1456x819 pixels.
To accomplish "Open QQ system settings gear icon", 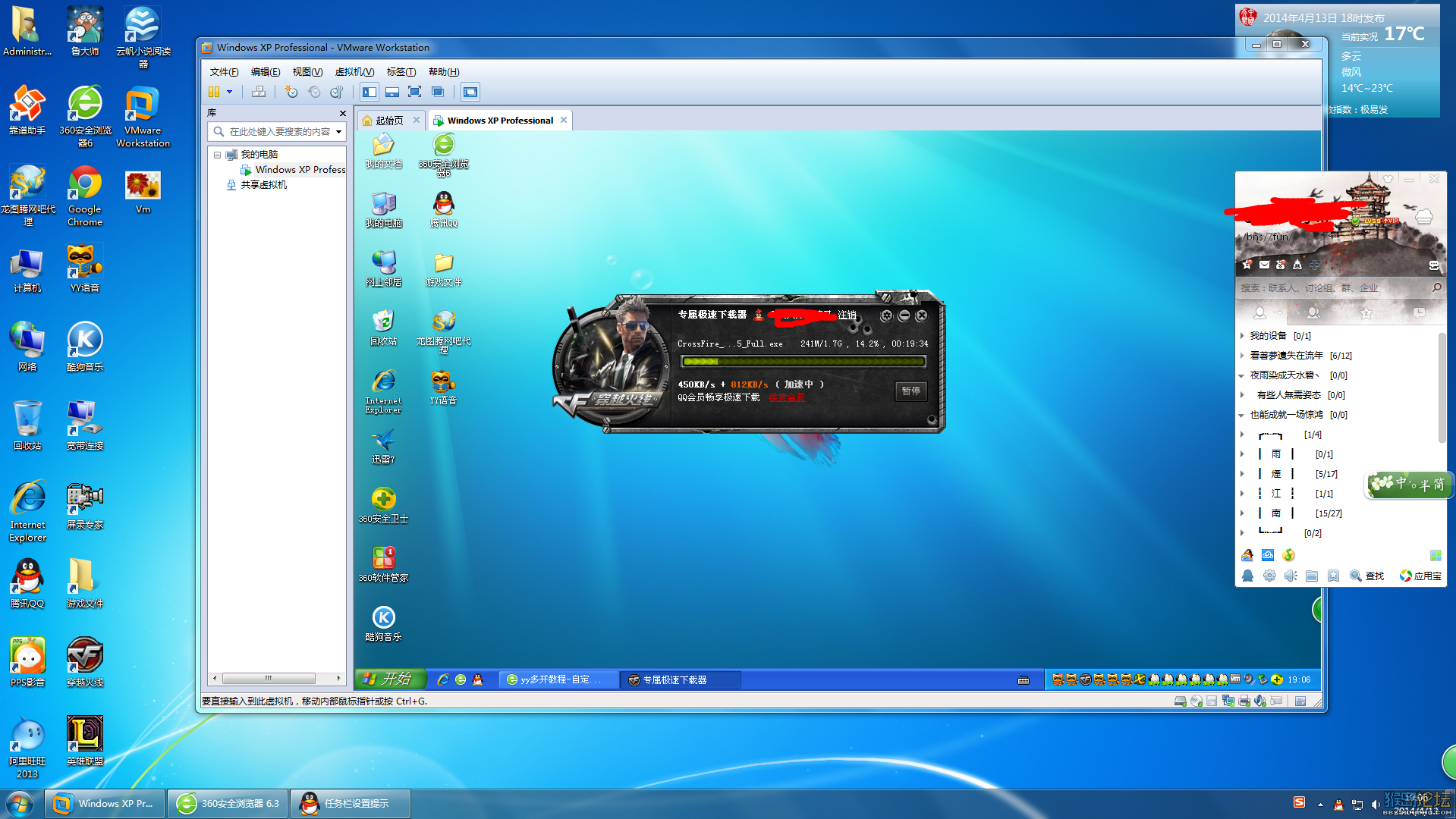I will [x=1269, y=576].
